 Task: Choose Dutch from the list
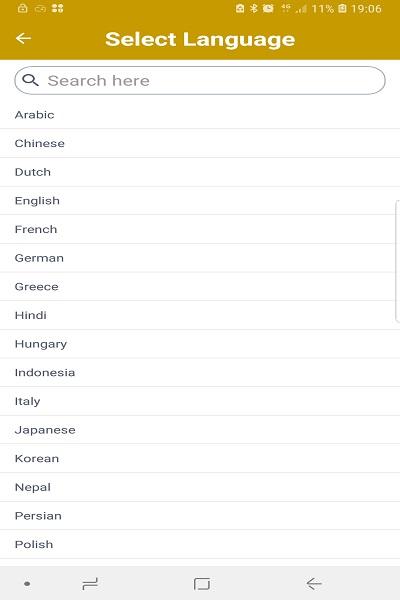200,172
